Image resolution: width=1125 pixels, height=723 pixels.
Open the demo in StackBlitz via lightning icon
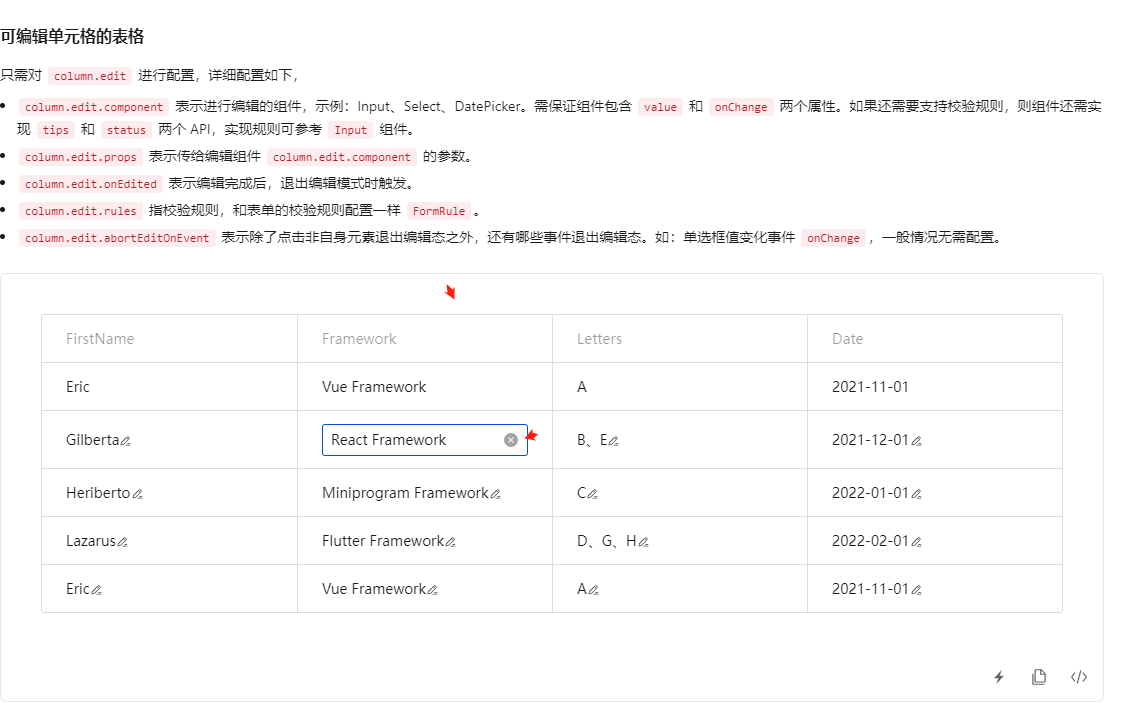click(x=998, y=677)
